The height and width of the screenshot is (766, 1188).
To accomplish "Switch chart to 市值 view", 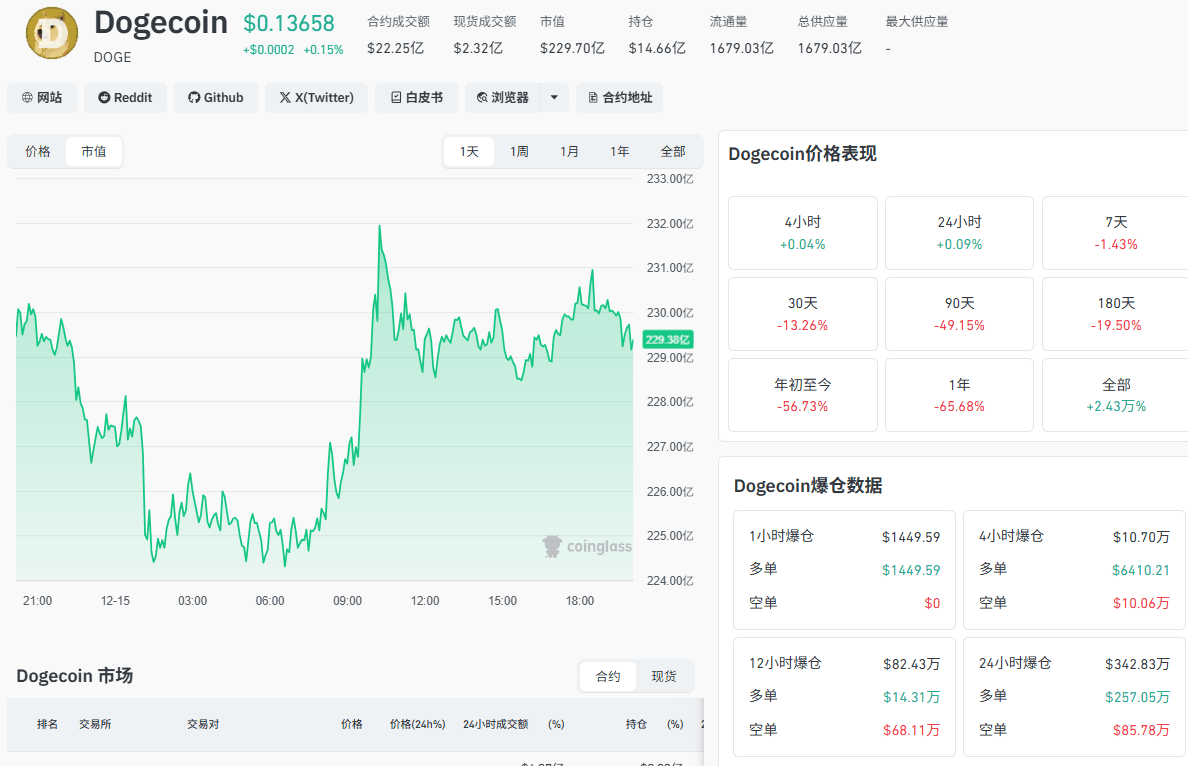I will pos(94,152).
